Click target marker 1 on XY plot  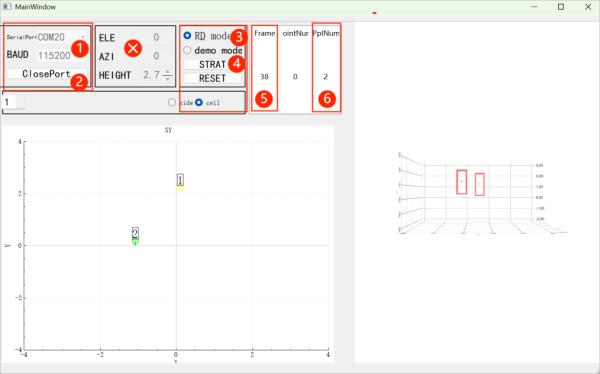tap(180, 180)
